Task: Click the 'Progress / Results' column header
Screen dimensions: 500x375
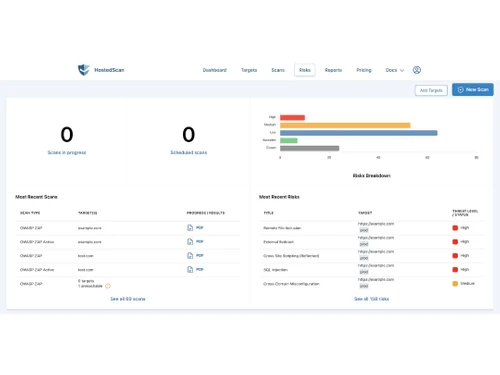Action: click(x=206, y=213)
